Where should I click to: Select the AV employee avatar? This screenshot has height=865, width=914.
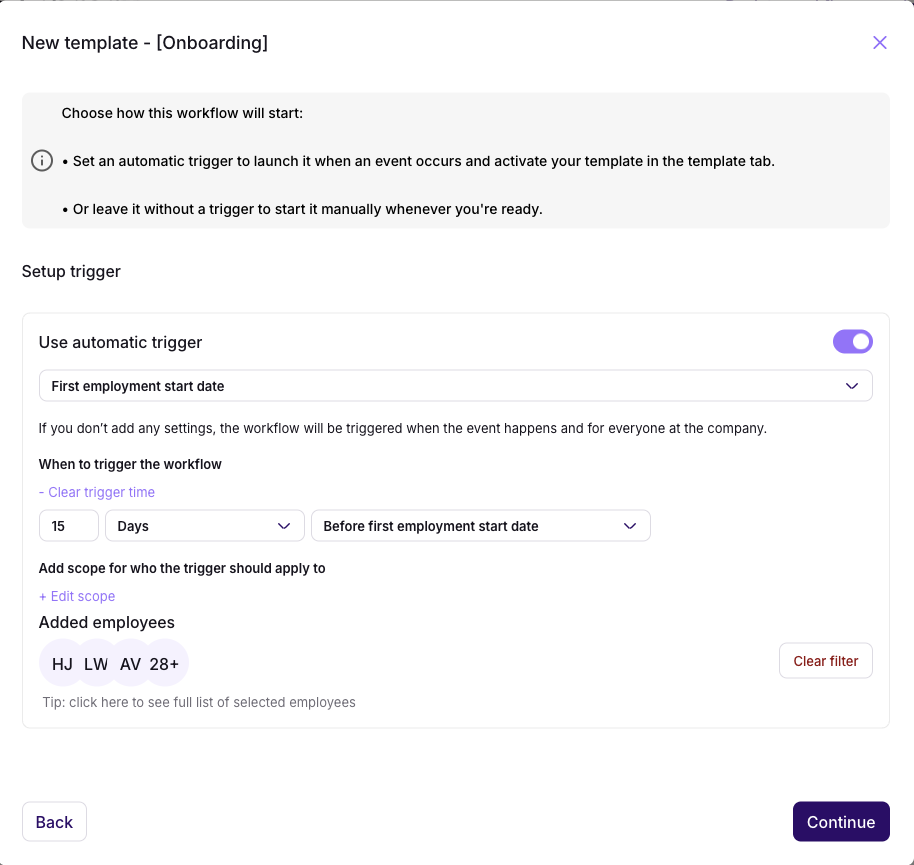[x=130, y=664]
